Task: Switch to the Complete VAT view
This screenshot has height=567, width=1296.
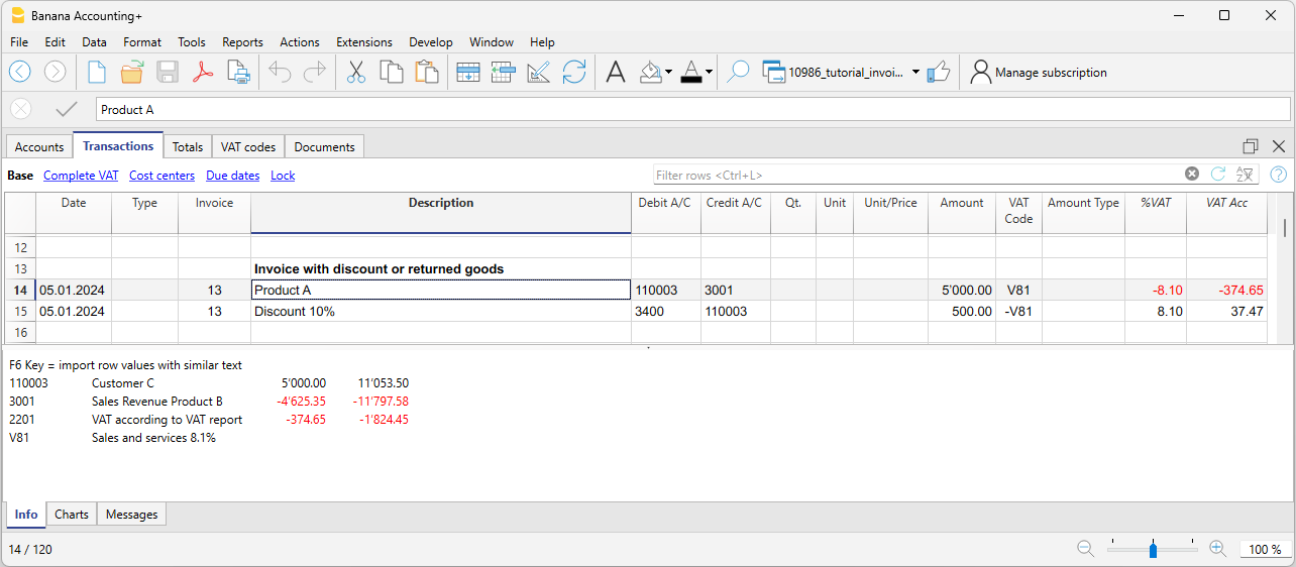Action: 81,175
